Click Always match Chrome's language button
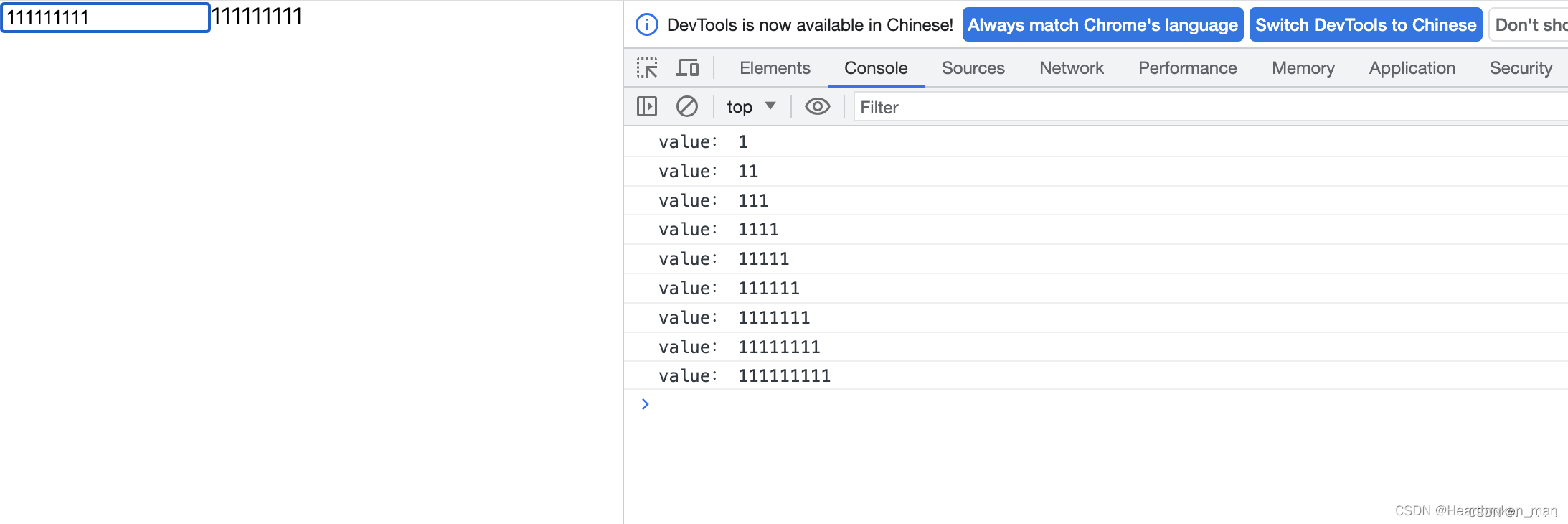 1102,25
